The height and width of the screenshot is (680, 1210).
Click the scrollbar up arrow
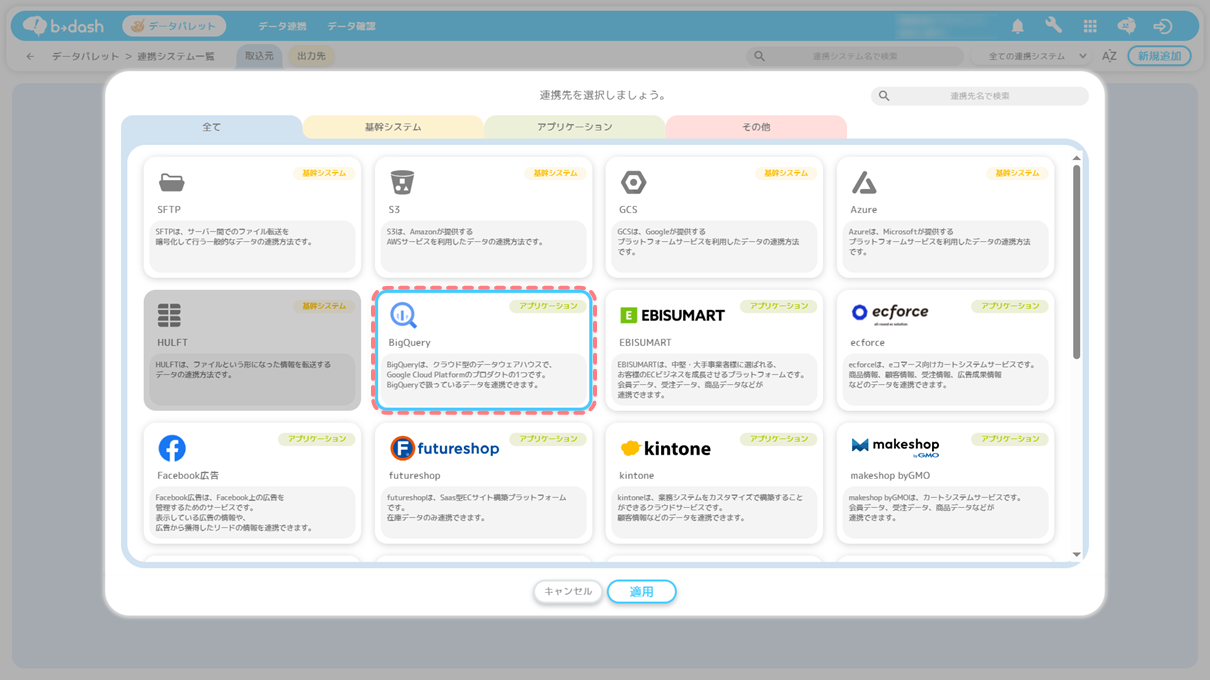1077,158
